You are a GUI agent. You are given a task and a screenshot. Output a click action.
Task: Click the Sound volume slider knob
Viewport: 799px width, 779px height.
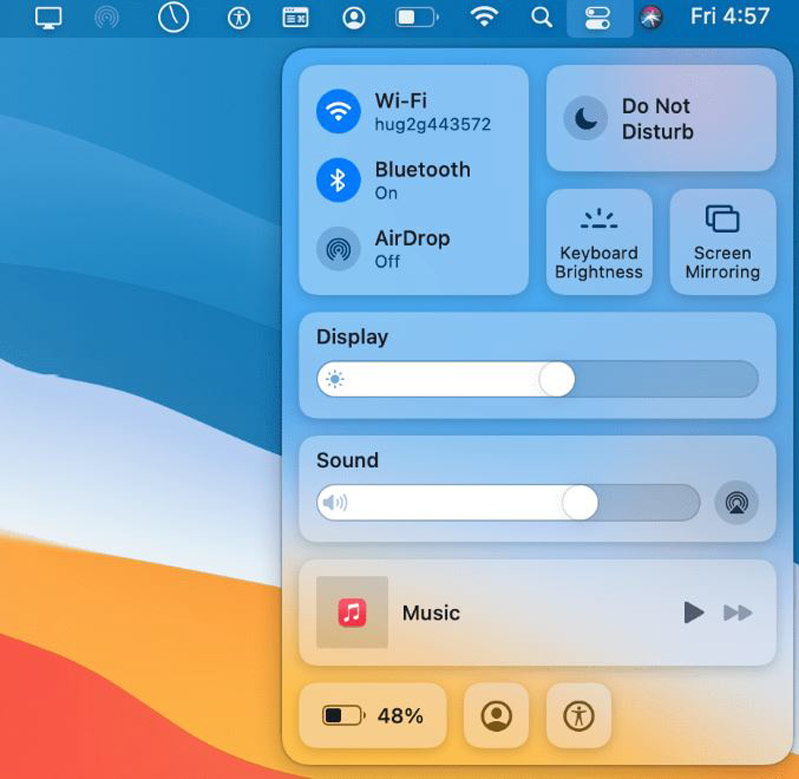pos(580,502)
